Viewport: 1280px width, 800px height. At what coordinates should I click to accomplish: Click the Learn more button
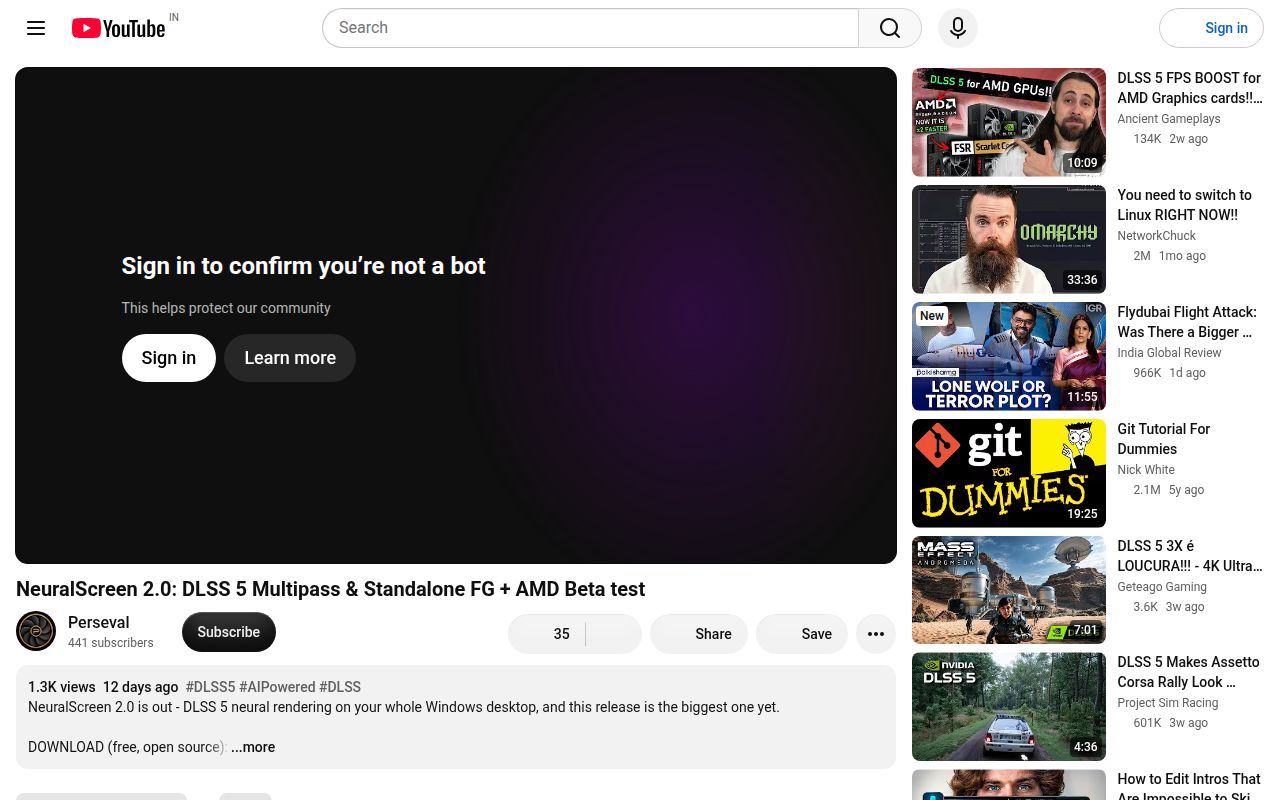pos(290,358)
